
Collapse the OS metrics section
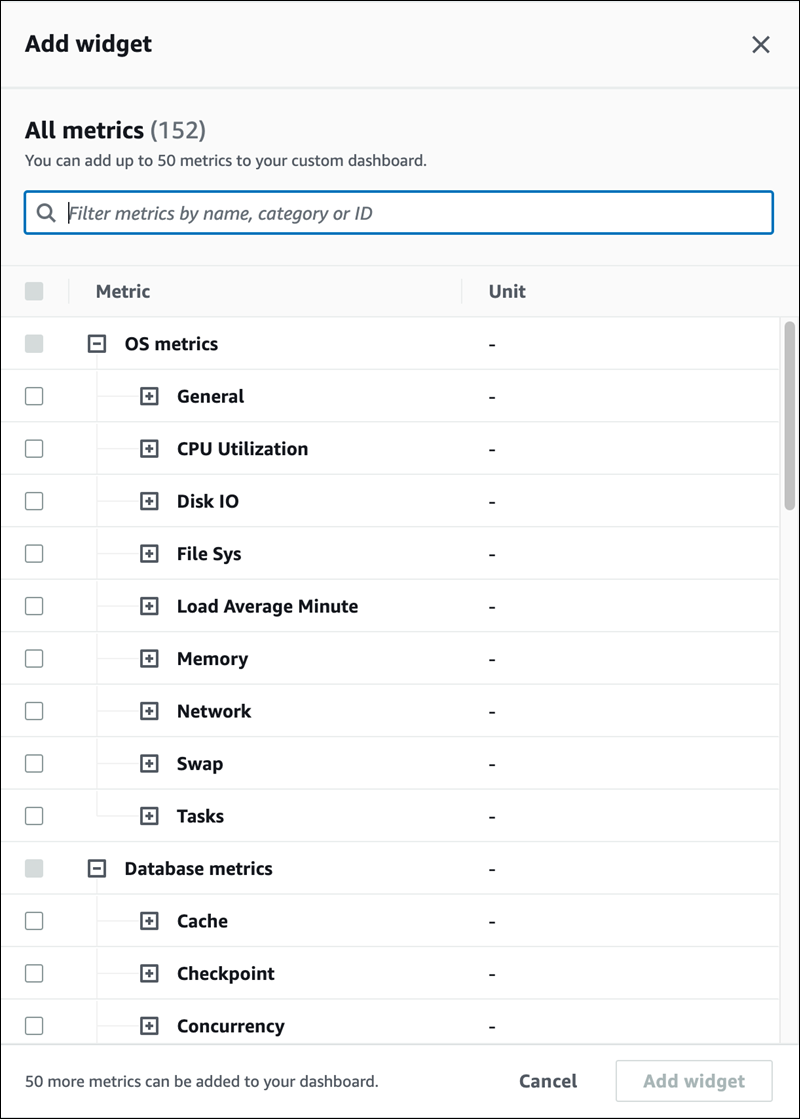coord(97,343)
